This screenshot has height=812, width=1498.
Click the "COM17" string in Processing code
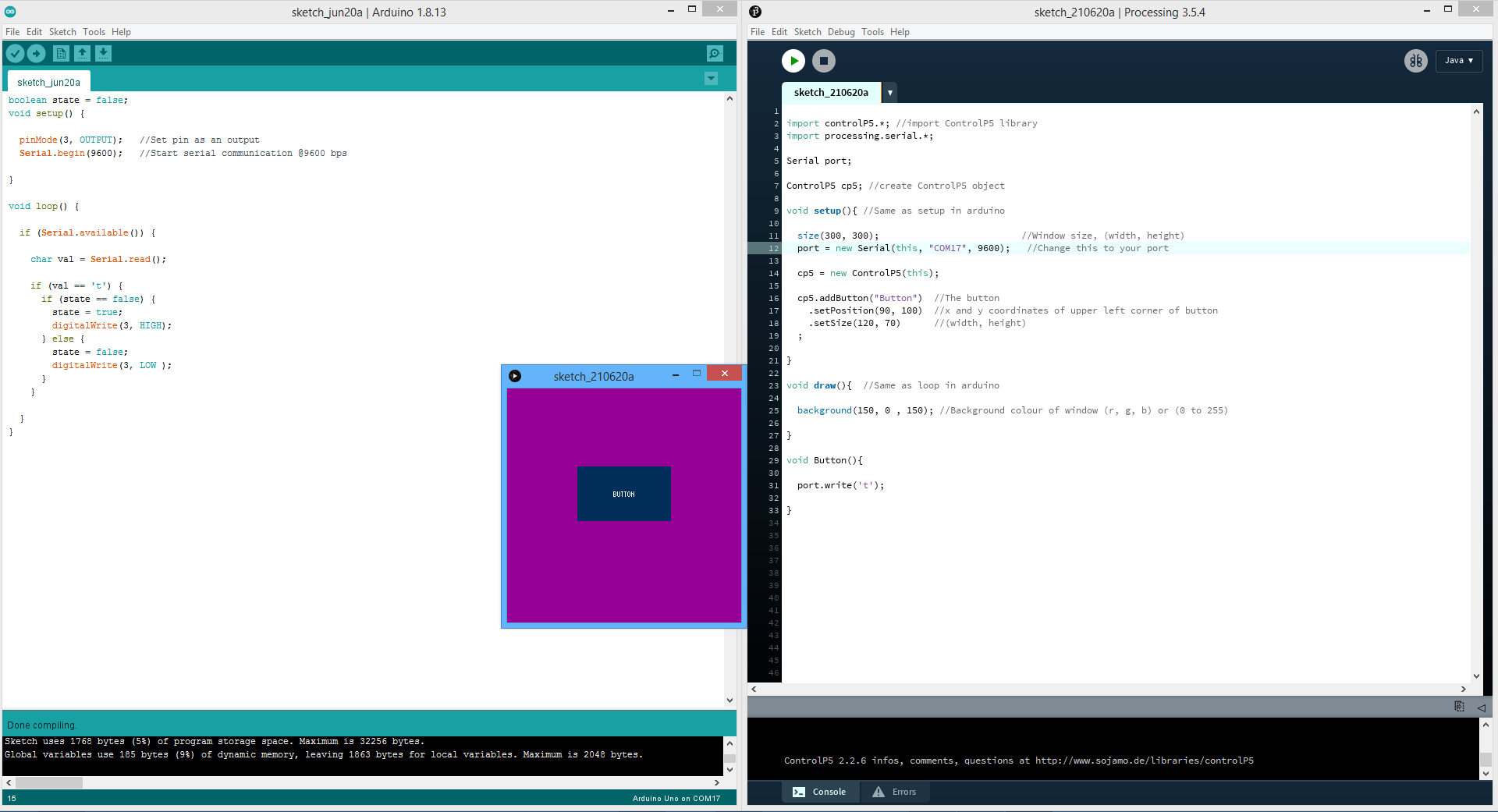948,248
